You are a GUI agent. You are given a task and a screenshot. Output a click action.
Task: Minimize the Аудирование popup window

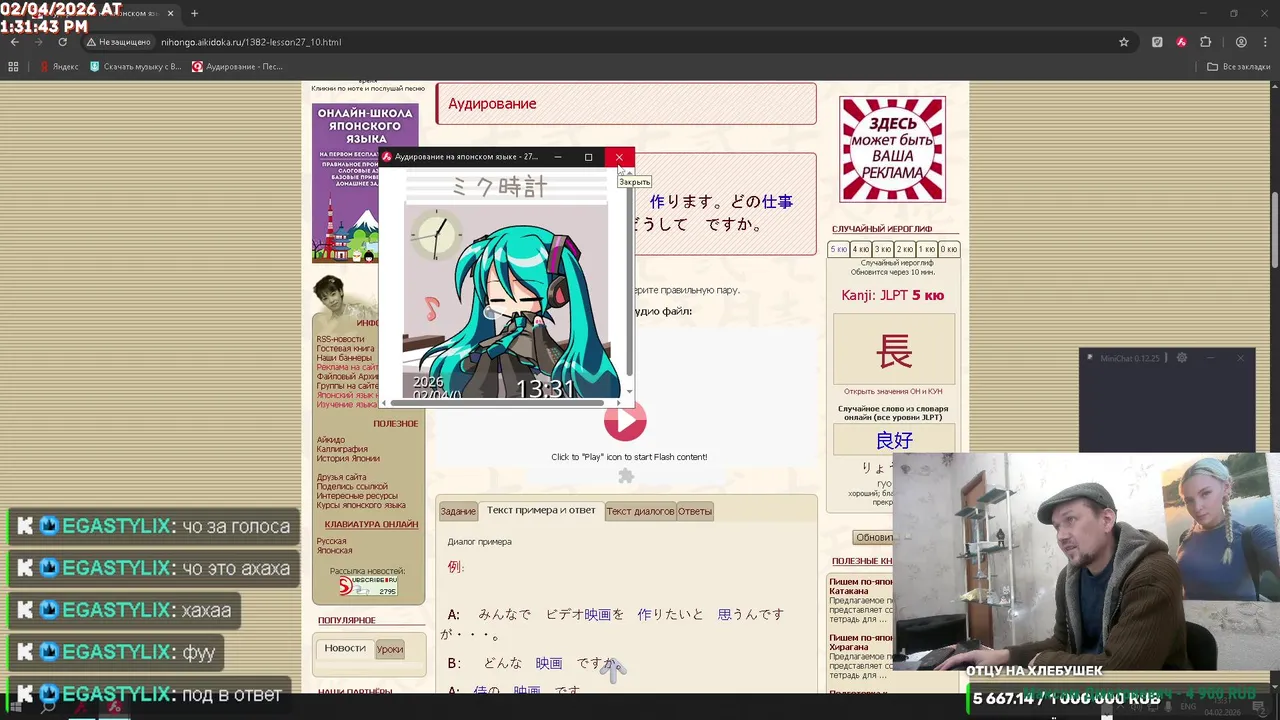click(x=558, y=157)
